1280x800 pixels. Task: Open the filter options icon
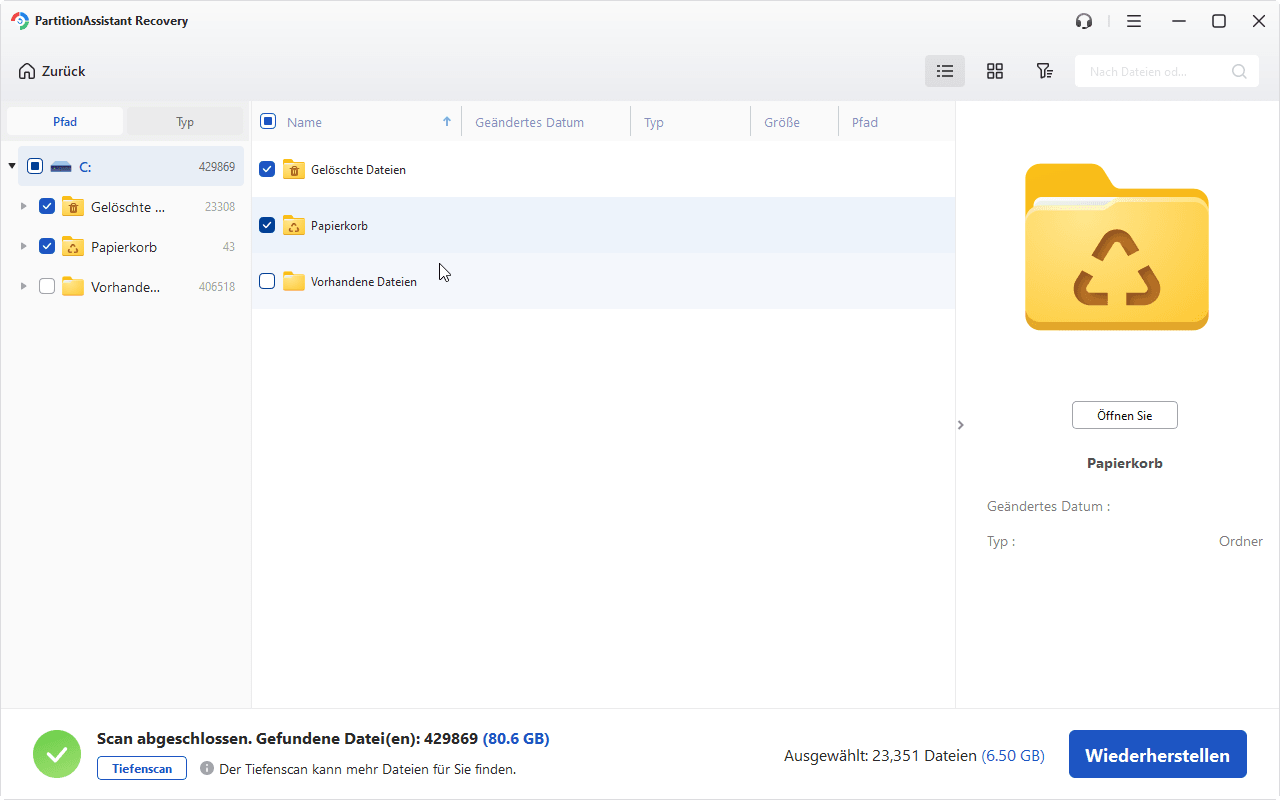tap(1044, 71)
